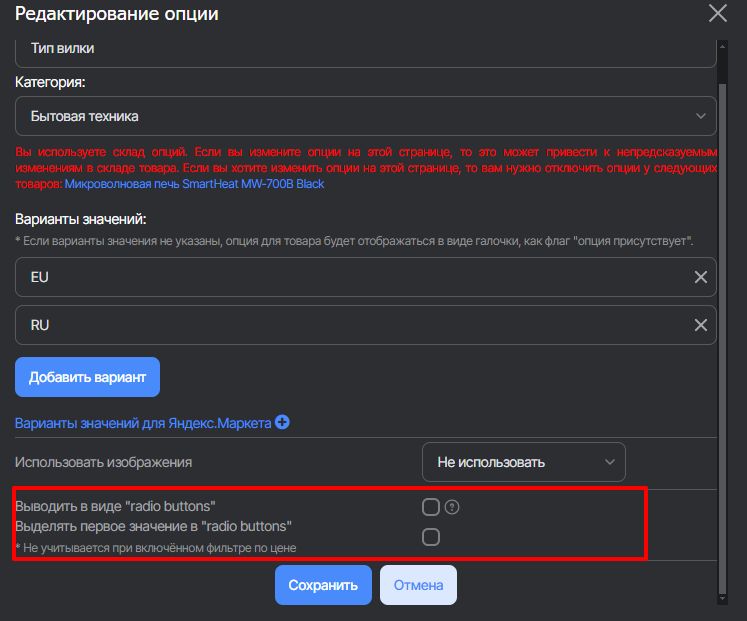This screenshot has width=747, height=621.
Task: Close the option editing dialog
Action: [717, 14]
